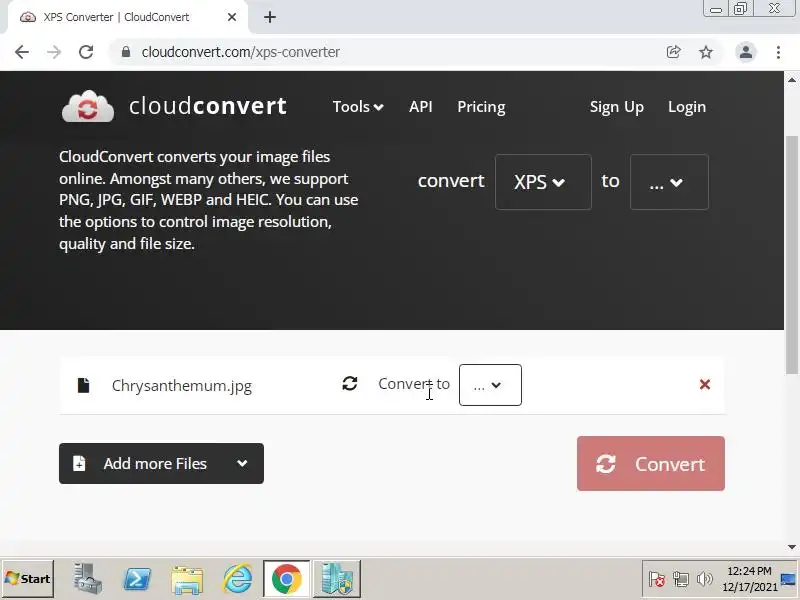View site security via the padlock icon

click(x=126, y=52)
